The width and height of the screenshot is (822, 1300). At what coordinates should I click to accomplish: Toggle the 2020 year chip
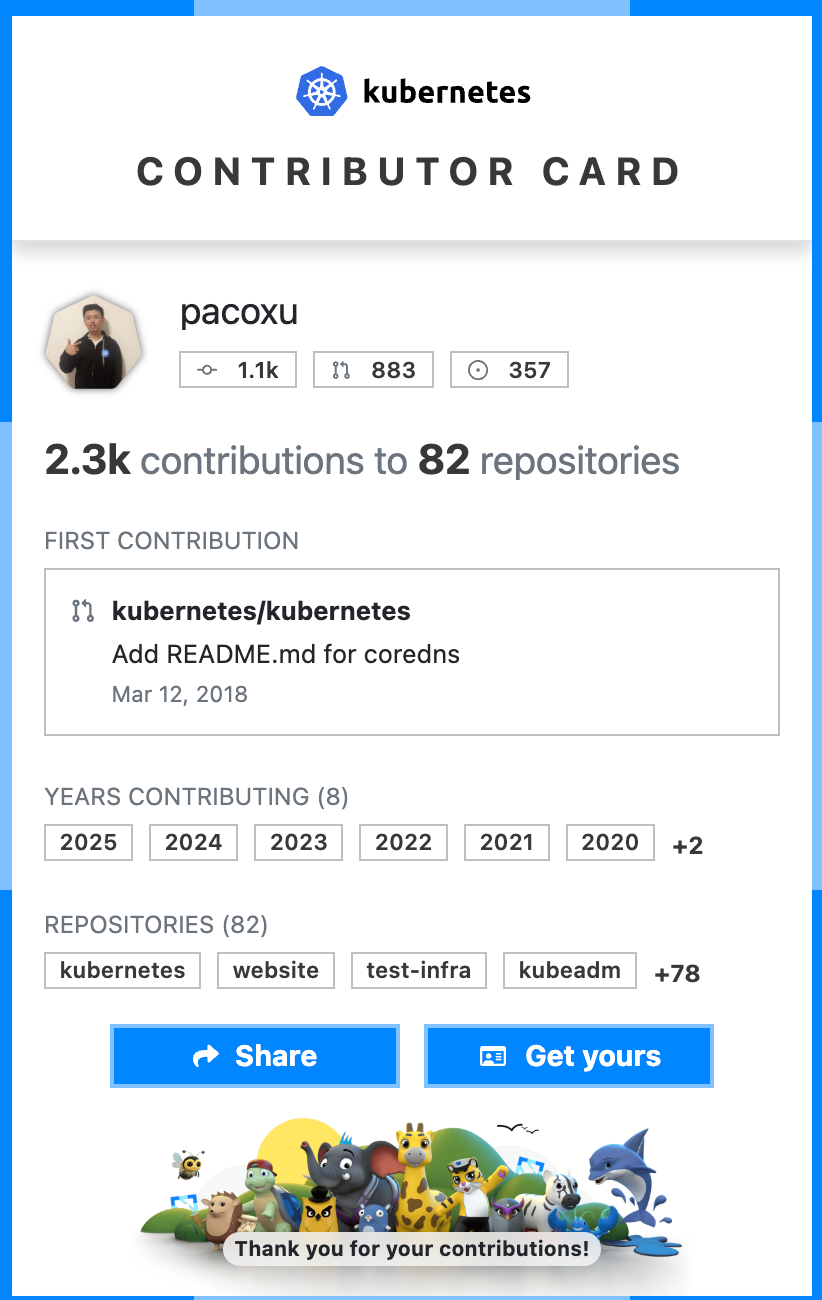point(610,842)
